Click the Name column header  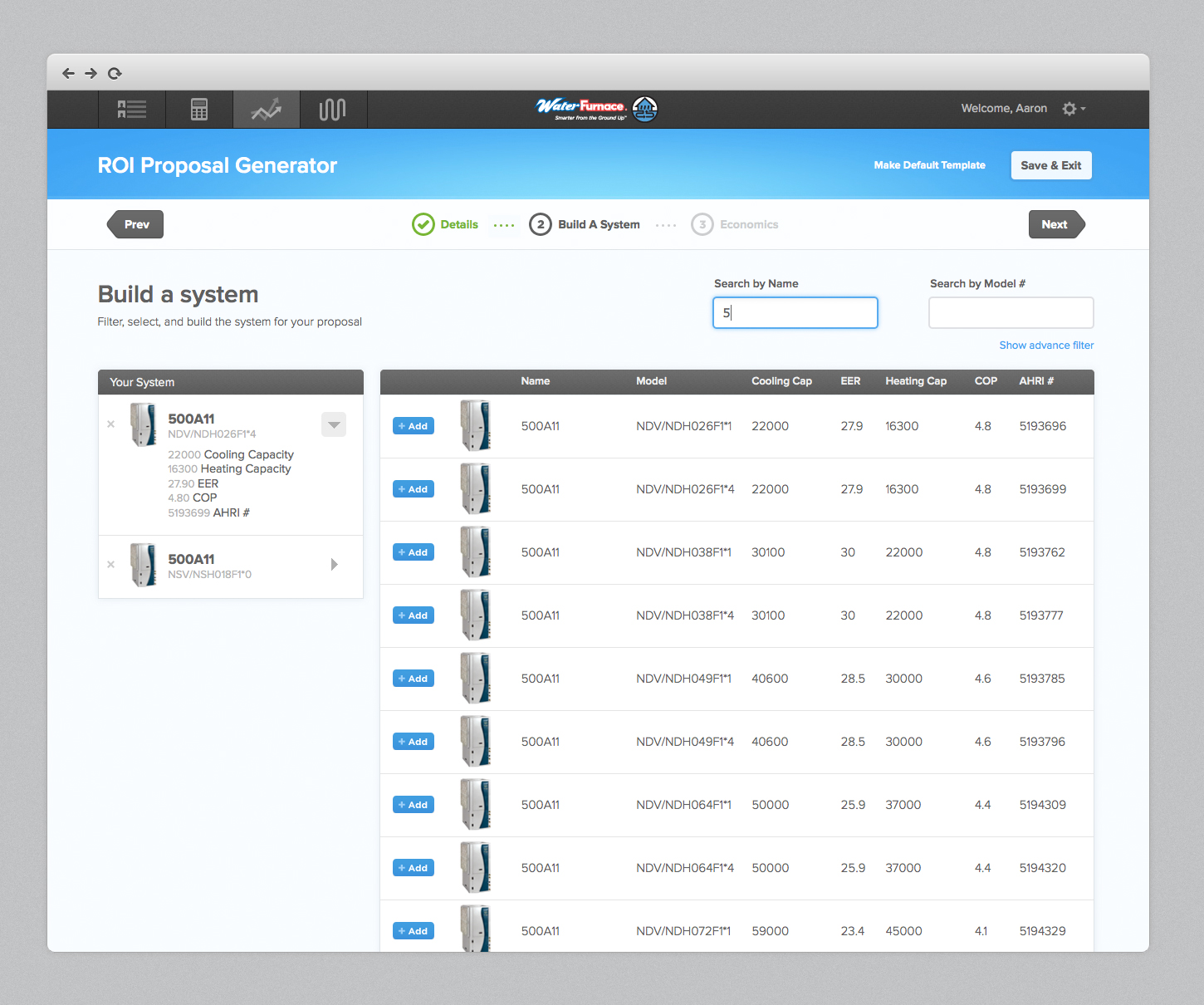pos(536,381)
